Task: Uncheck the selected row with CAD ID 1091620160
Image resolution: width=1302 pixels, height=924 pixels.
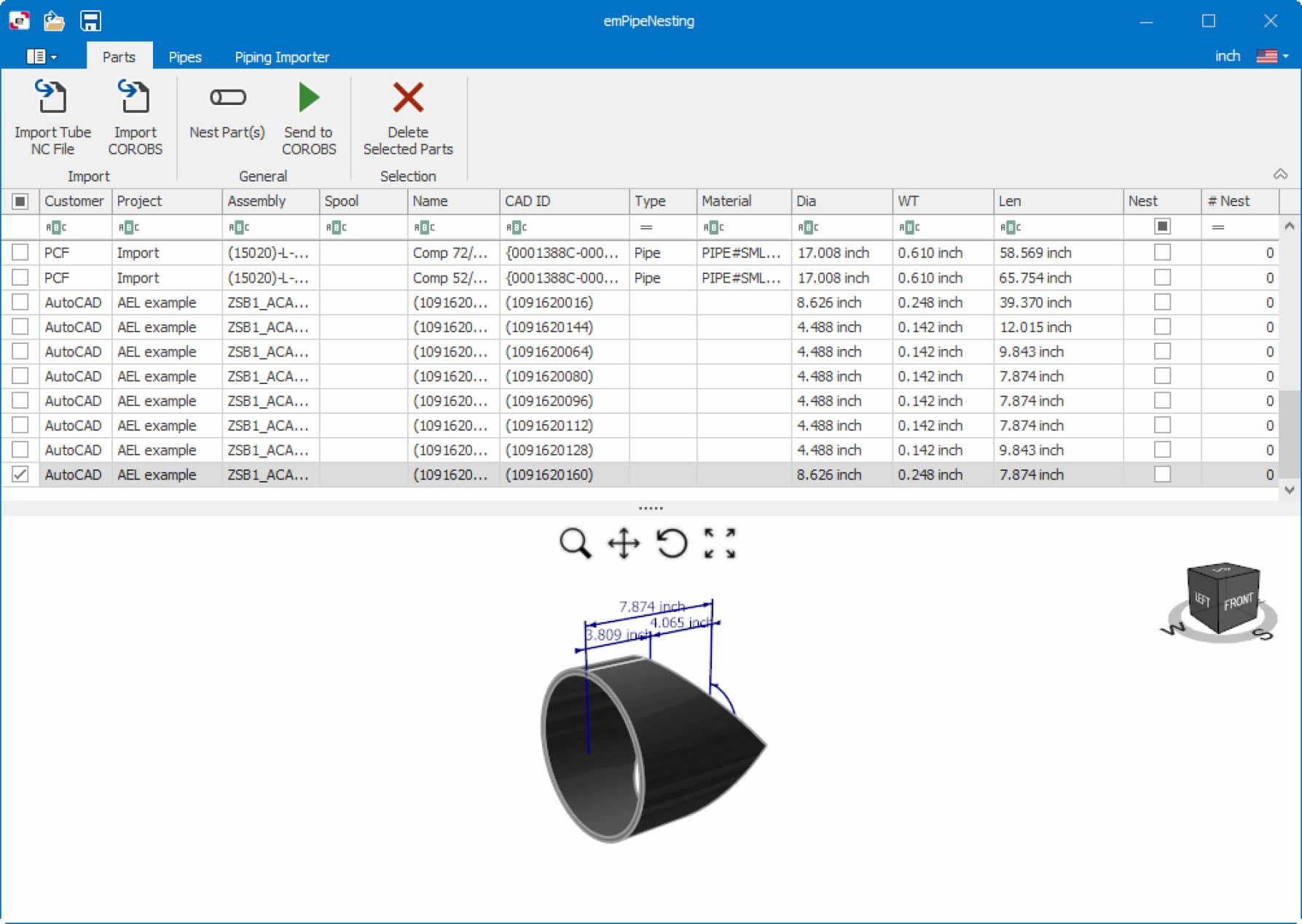Action: (x=20, y=474)
